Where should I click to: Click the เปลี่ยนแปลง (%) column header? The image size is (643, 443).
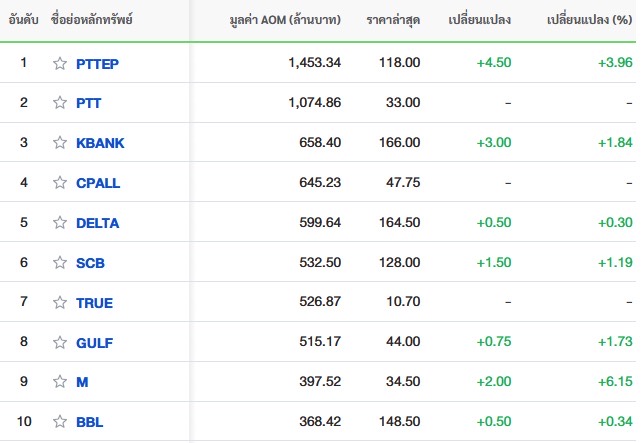[x=590, y=20]
